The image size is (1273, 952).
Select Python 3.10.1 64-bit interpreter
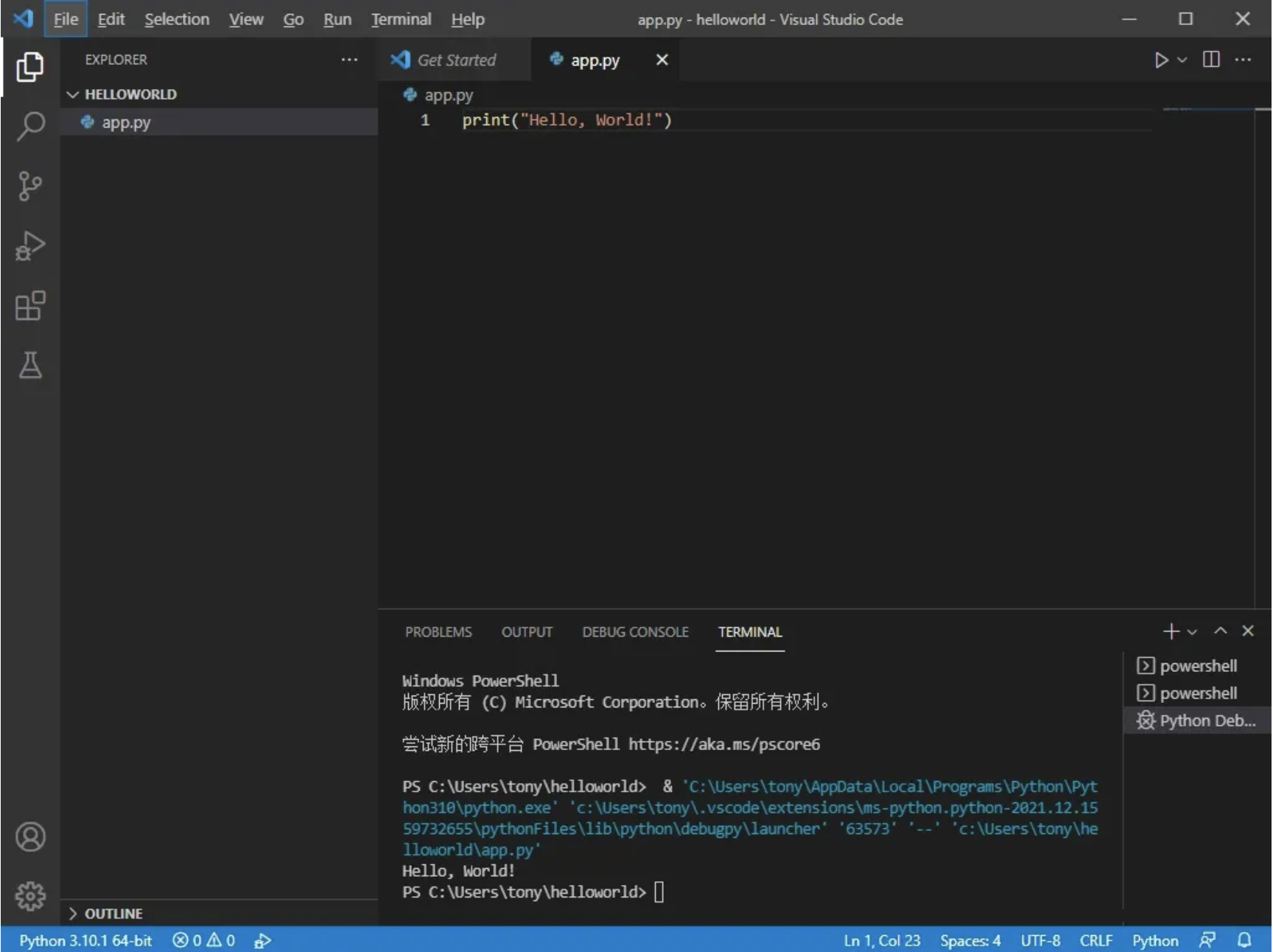click(x=85, y=940)
